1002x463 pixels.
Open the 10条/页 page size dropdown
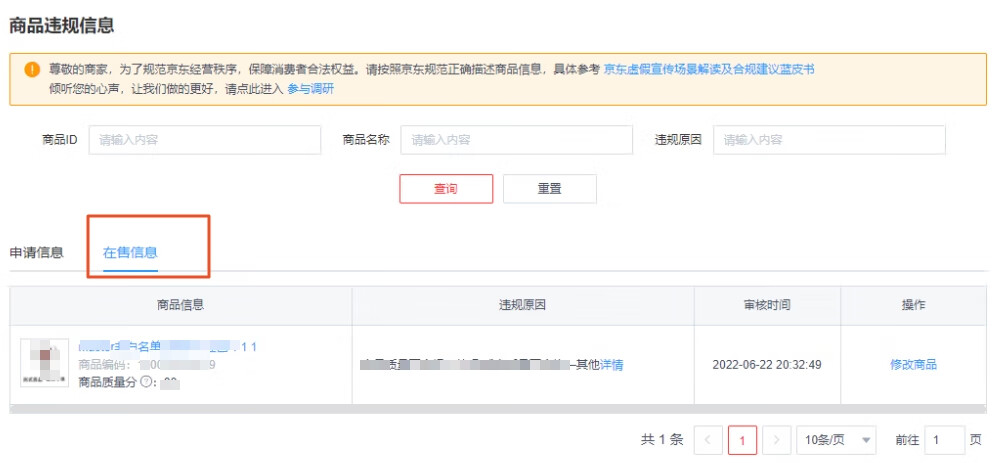(836, 440)
